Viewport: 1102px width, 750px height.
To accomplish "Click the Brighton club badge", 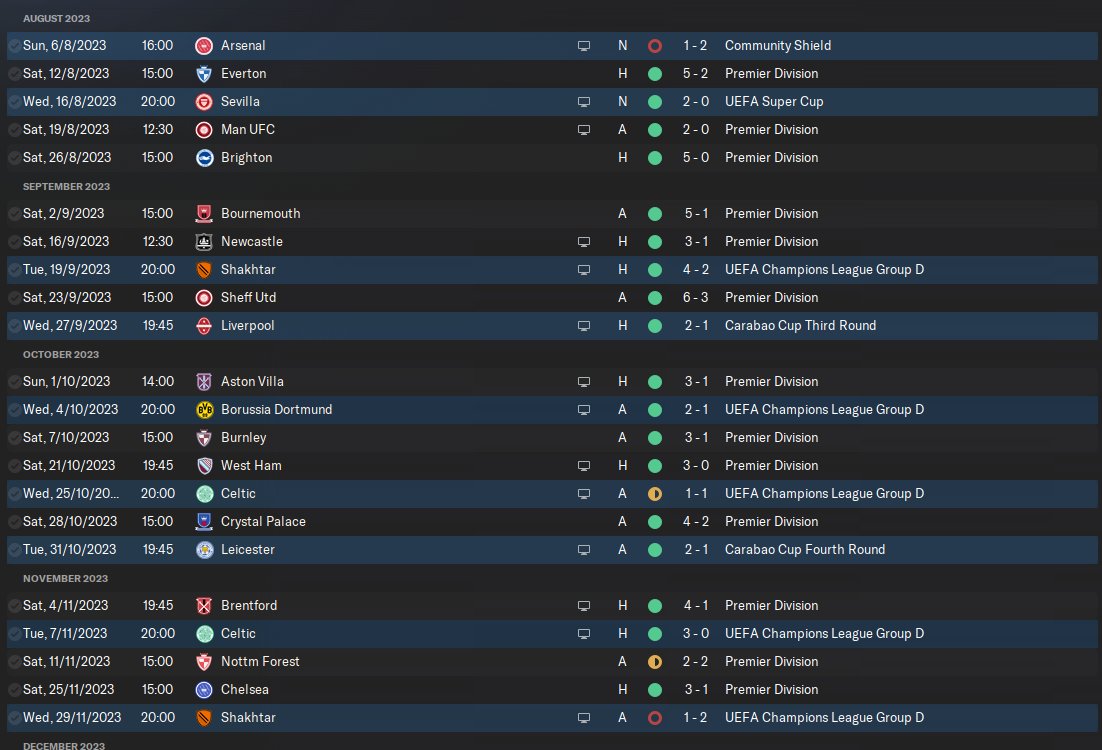I will coord(204,158).
